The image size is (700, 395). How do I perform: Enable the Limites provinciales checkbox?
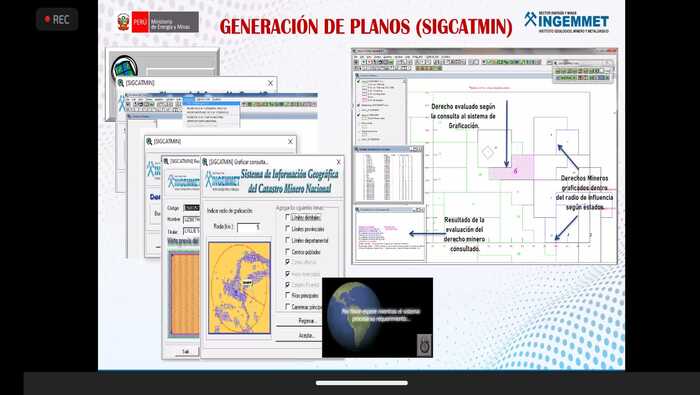coord(288,229)
